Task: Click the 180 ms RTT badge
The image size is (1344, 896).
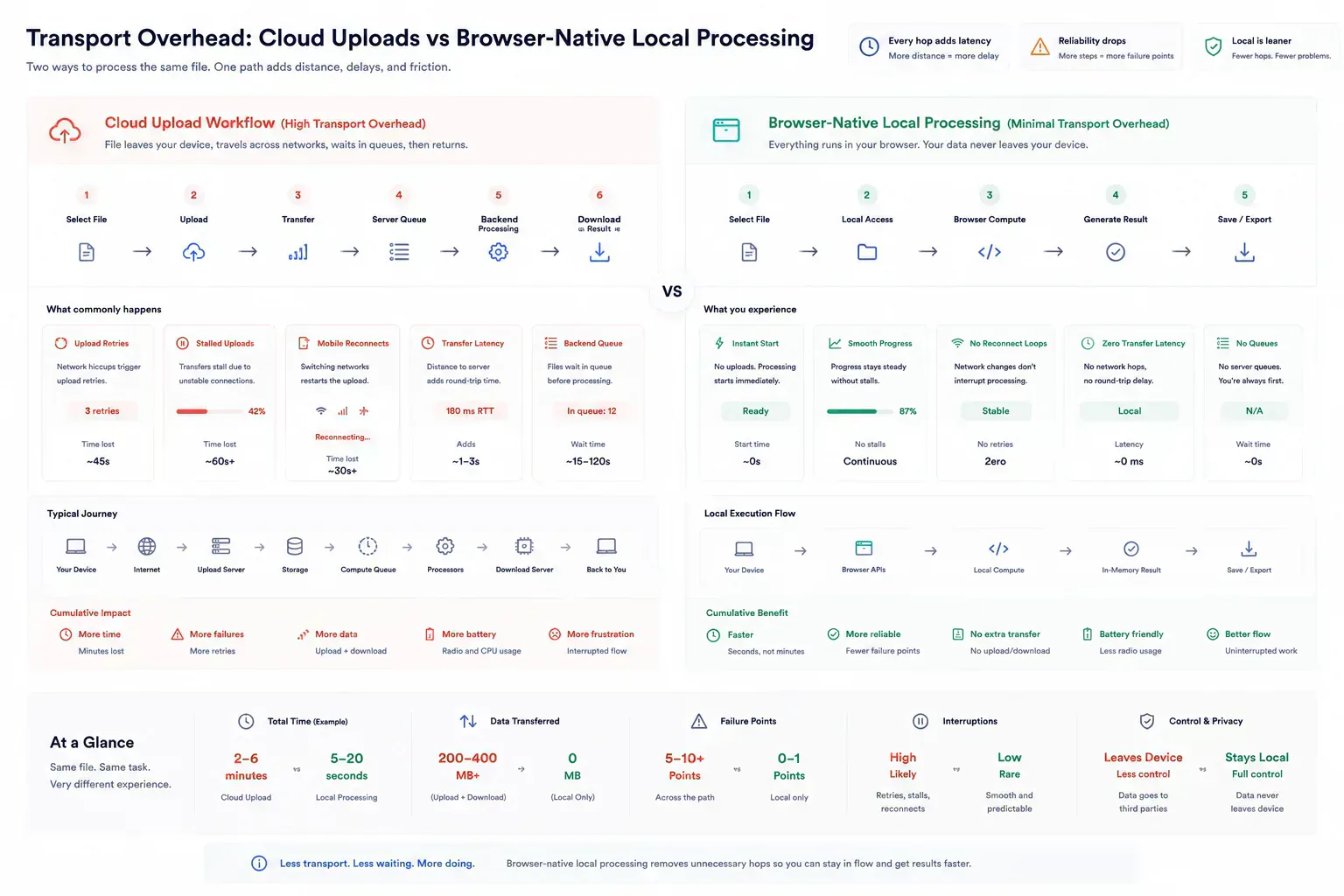Action: click(470, 411)
